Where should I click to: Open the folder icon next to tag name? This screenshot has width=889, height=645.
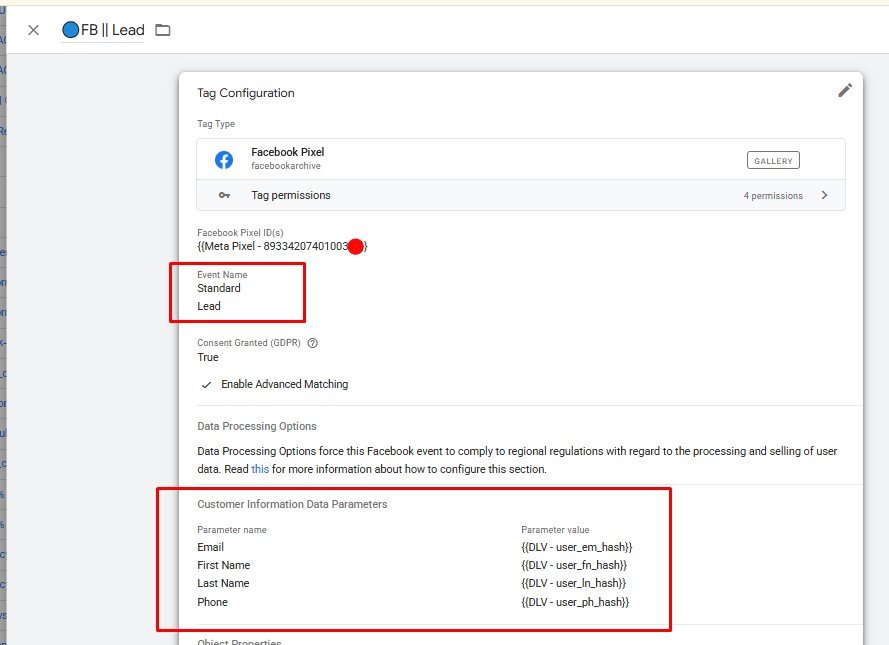[163, 30]
